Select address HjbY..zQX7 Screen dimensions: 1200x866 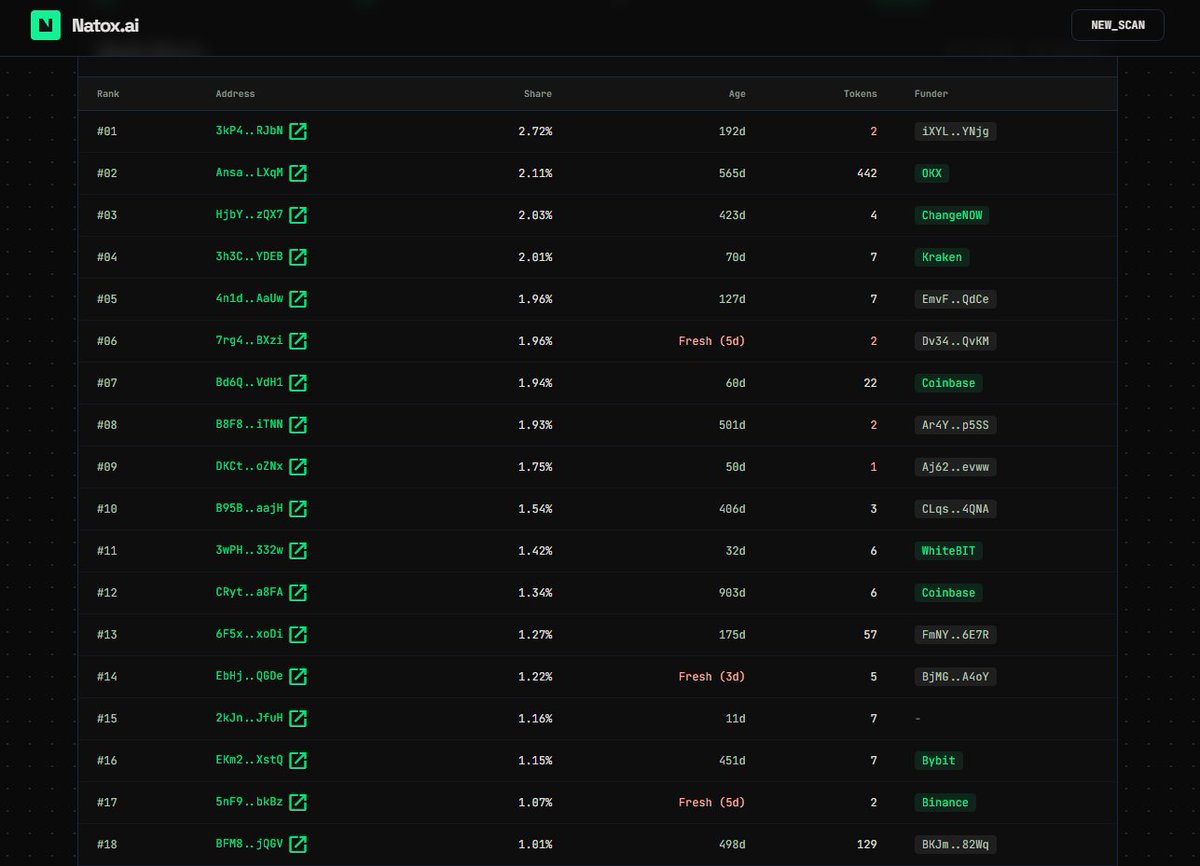249,215
